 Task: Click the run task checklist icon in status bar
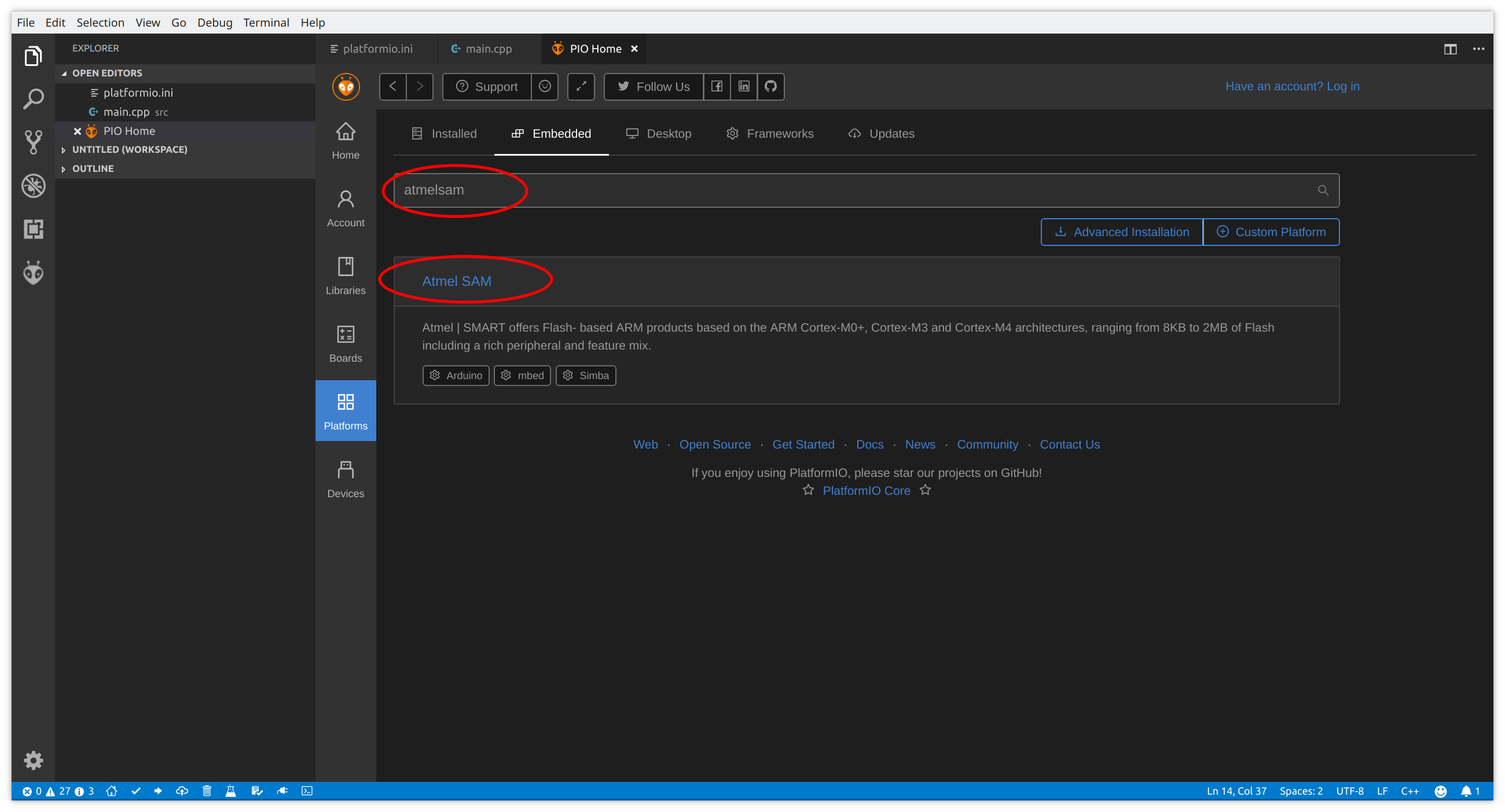pos(256,791)
